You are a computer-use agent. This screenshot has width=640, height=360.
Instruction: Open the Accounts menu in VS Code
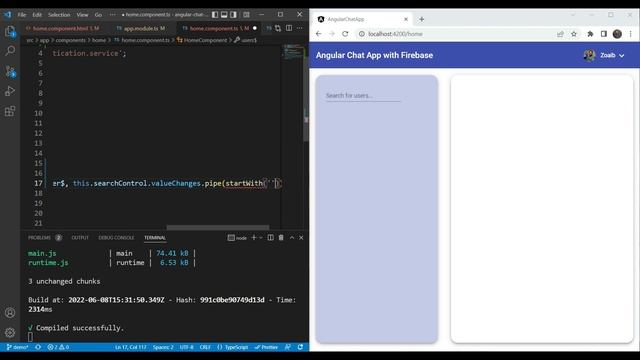point(10,313)
